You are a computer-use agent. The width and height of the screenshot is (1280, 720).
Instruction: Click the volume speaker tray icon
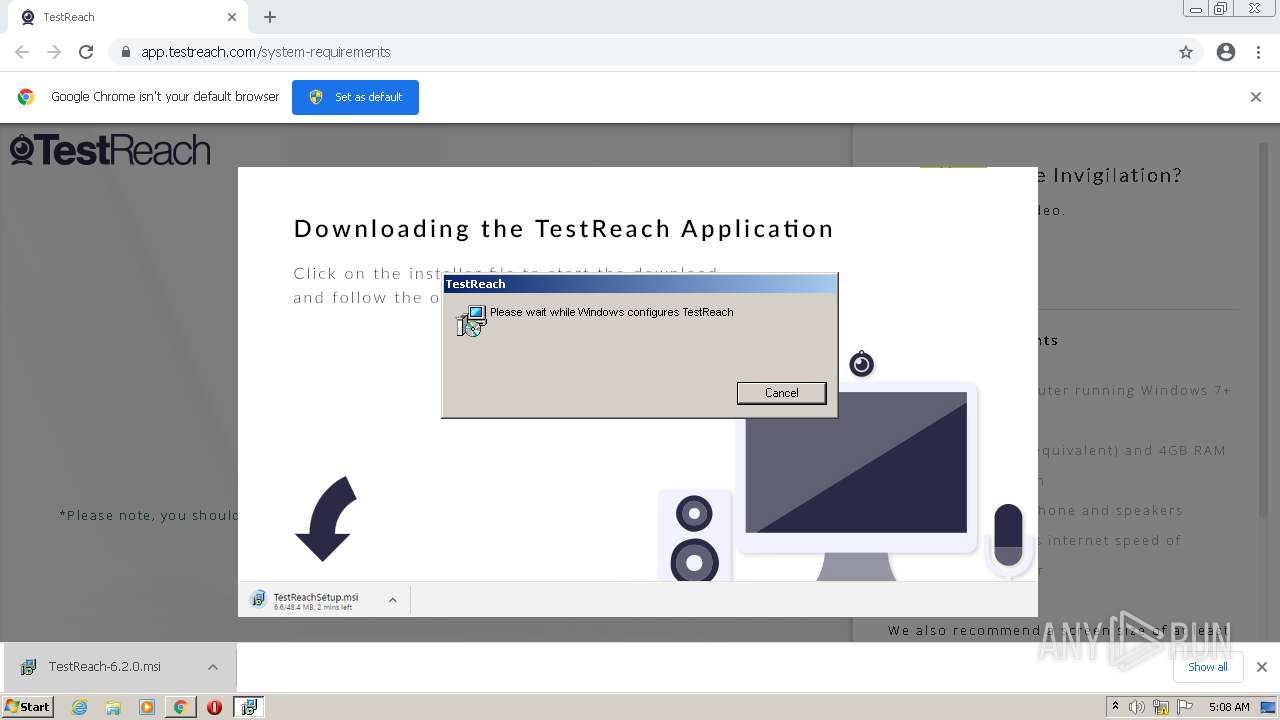[x=1137, y=707]
